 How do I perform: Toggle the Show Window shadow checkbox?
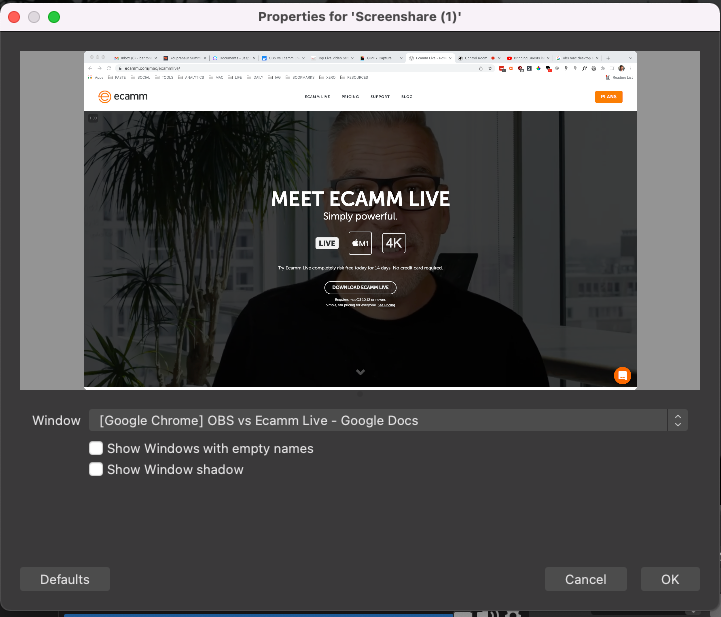click(x=96, y=469)
